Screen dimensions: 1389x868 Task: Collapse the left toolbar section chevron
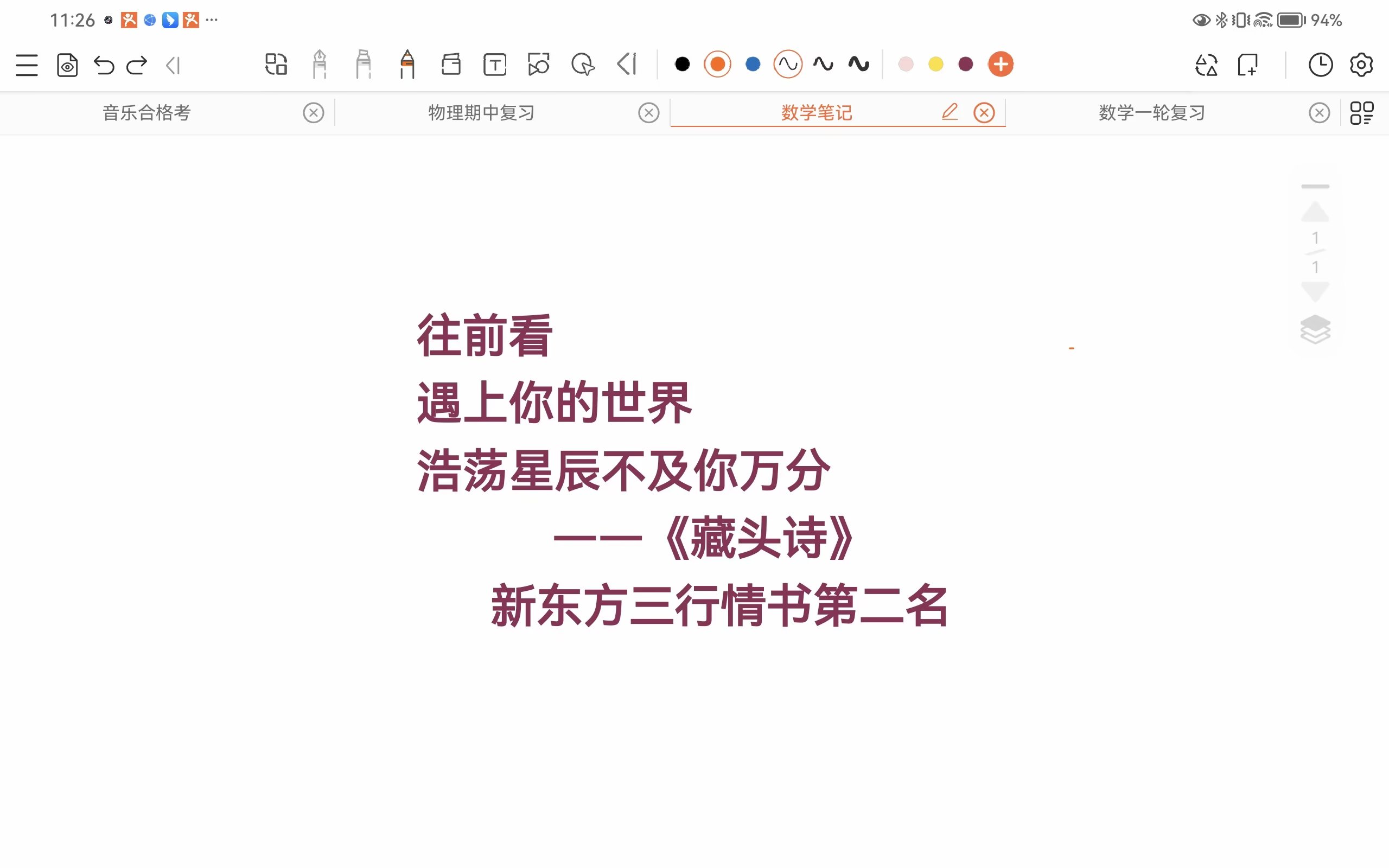(173, 65)
